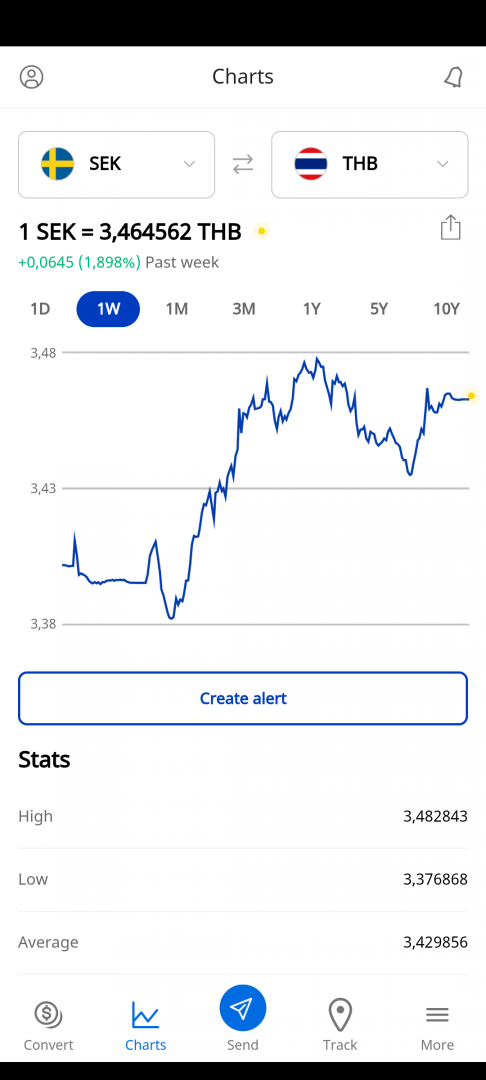Click the Create alert button

pos(243,698)
